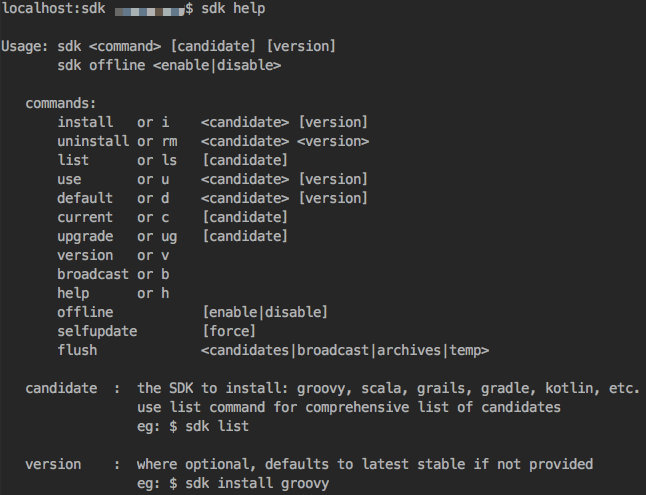Click the 'list' command entry
Viewport: 646px width, 495px height.
73,160
